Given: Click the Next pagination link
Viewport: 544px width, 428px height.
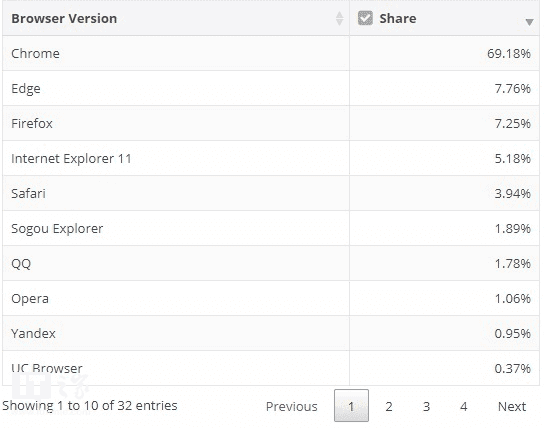Looking at the screenshot, I should (512, 406).
